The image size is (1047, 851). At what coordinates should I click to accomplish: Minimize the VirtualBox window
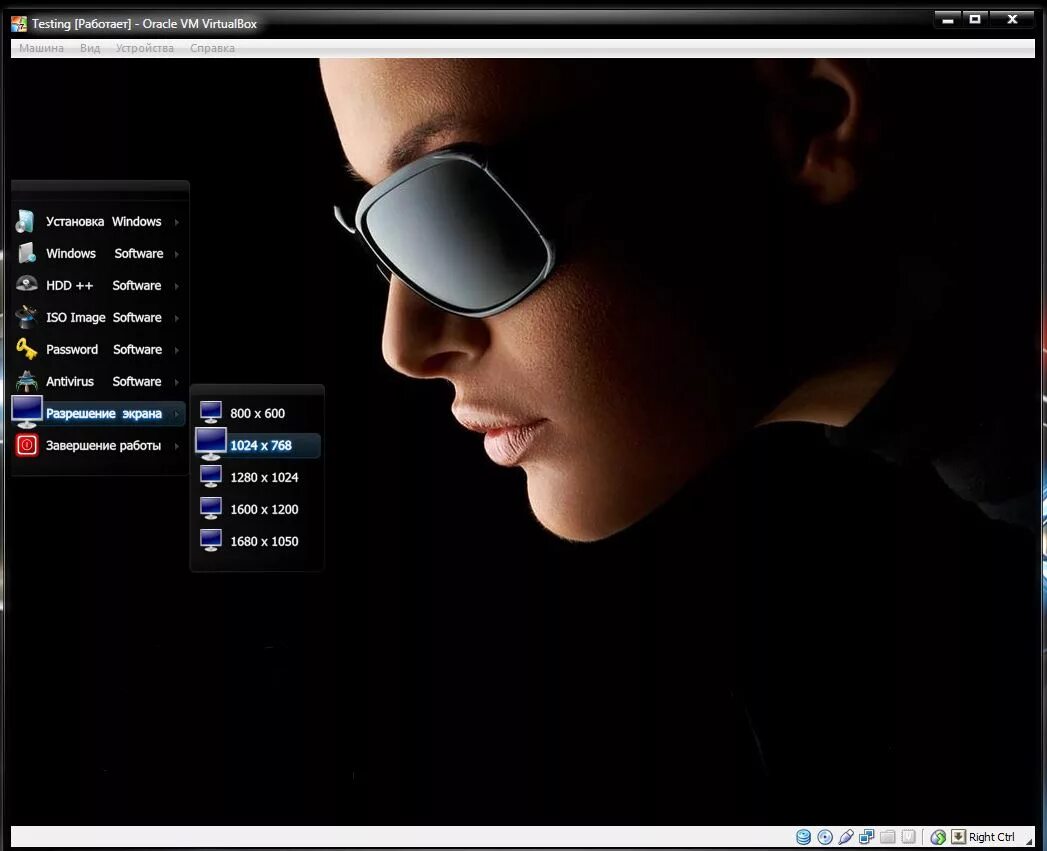tap(948, 20)
